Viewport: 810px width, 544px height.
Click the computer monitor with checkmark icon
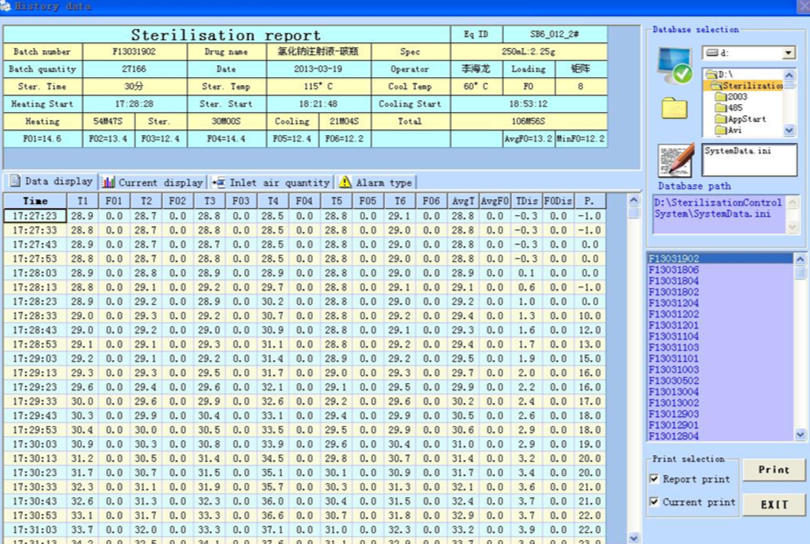click(x=675, y=66)
